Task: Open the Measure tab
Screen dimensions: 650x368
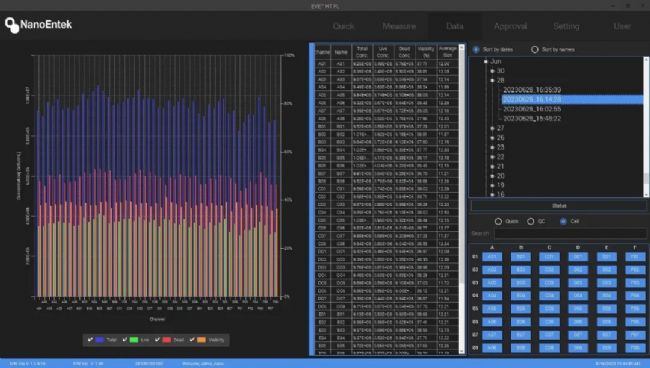Action: click(399, 26)
